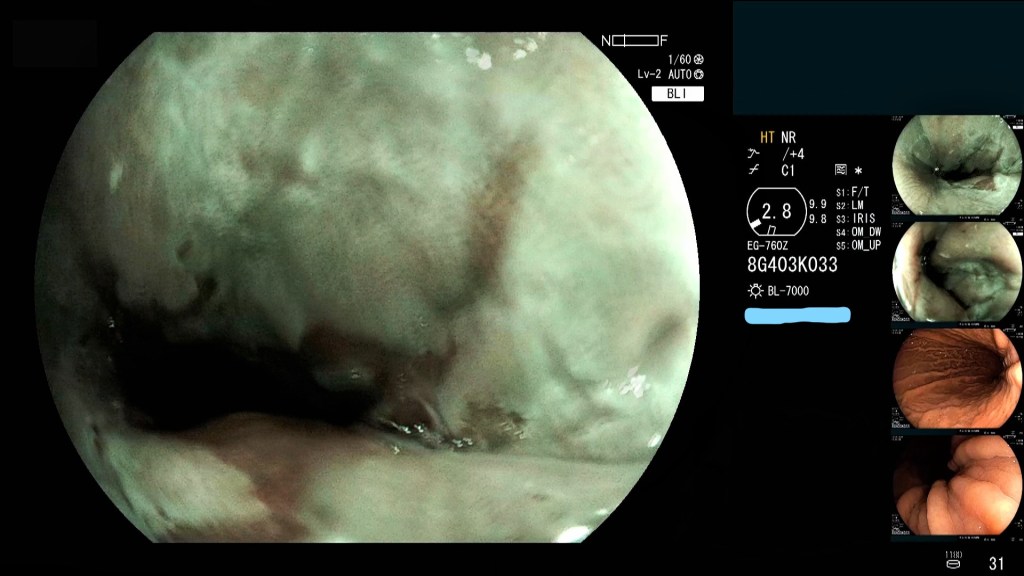Toggle the BLI imaging mode label
Screen dimensions: 1024x576
coord(677,94)
